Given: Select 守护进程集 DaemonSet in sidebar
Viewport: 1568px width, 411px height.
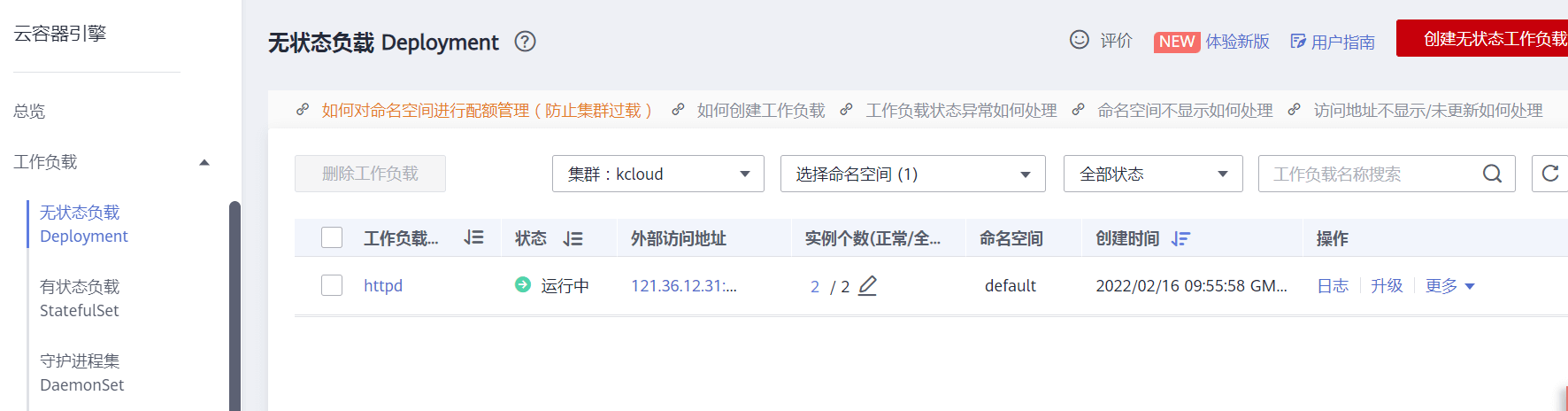Looking at the screenshot, I should [x=81, y=373].
